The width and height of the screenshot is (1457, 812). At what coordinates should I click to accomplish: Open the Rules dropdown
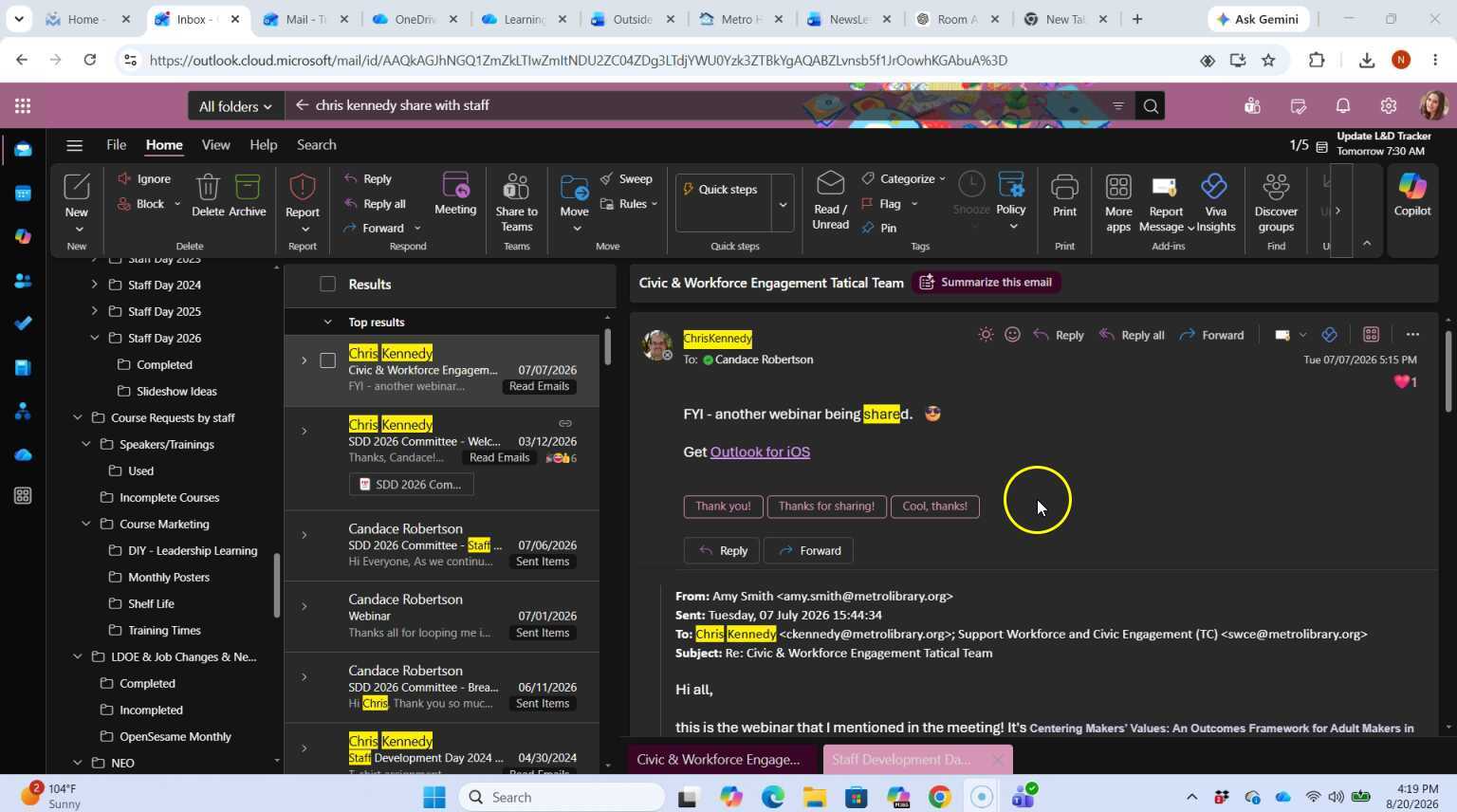click(629, 204)
